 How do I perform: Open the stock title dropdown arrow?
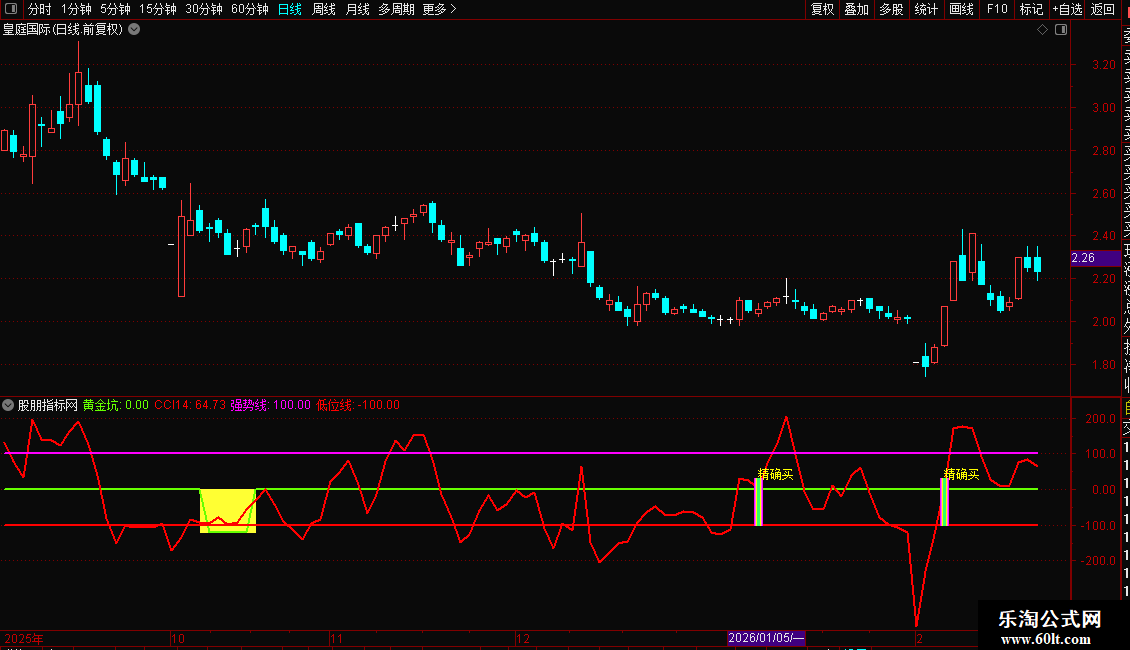pyautogui.click(x=134, y=29)
